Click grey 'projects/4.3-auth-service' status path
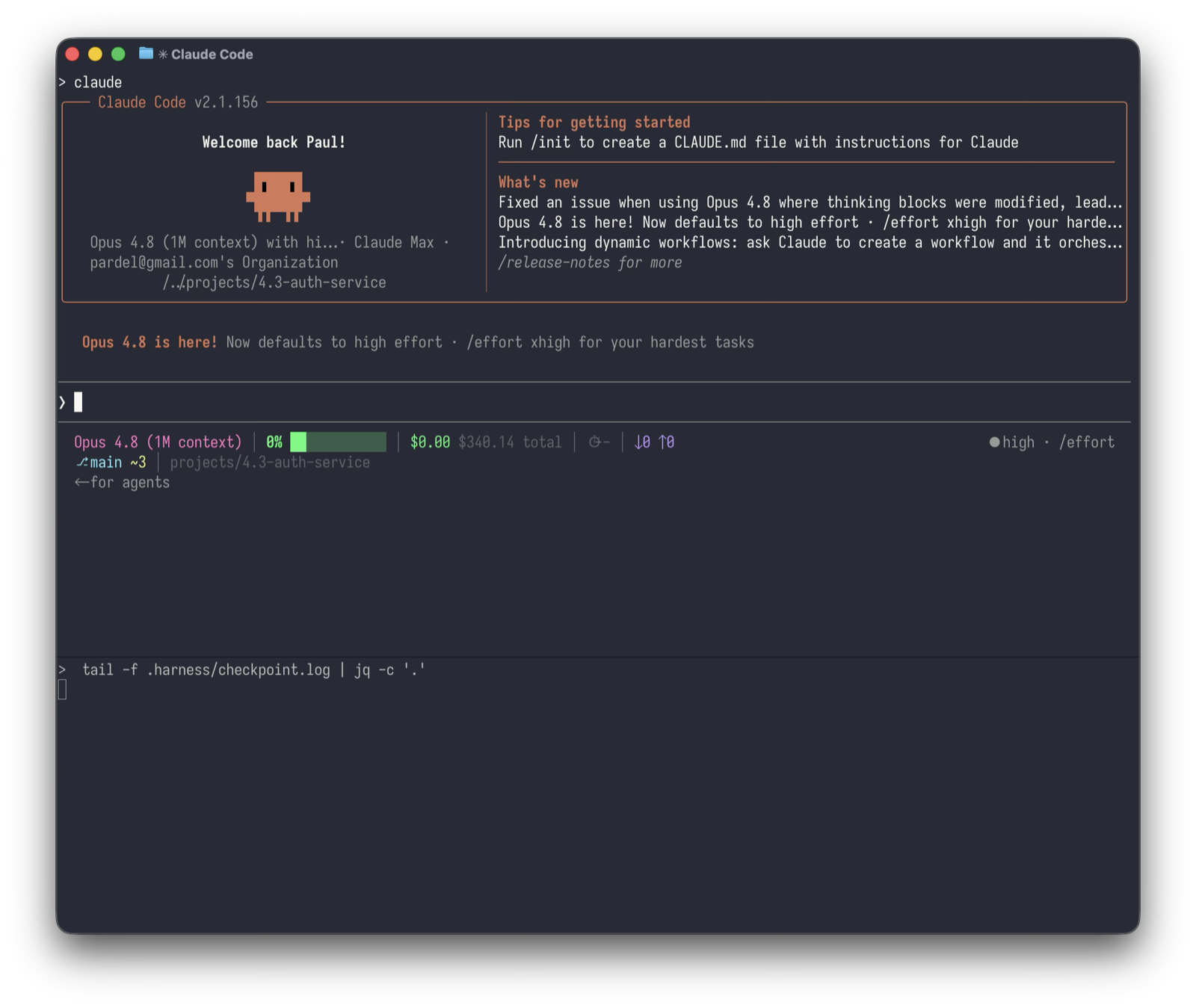 pos(270,463)
